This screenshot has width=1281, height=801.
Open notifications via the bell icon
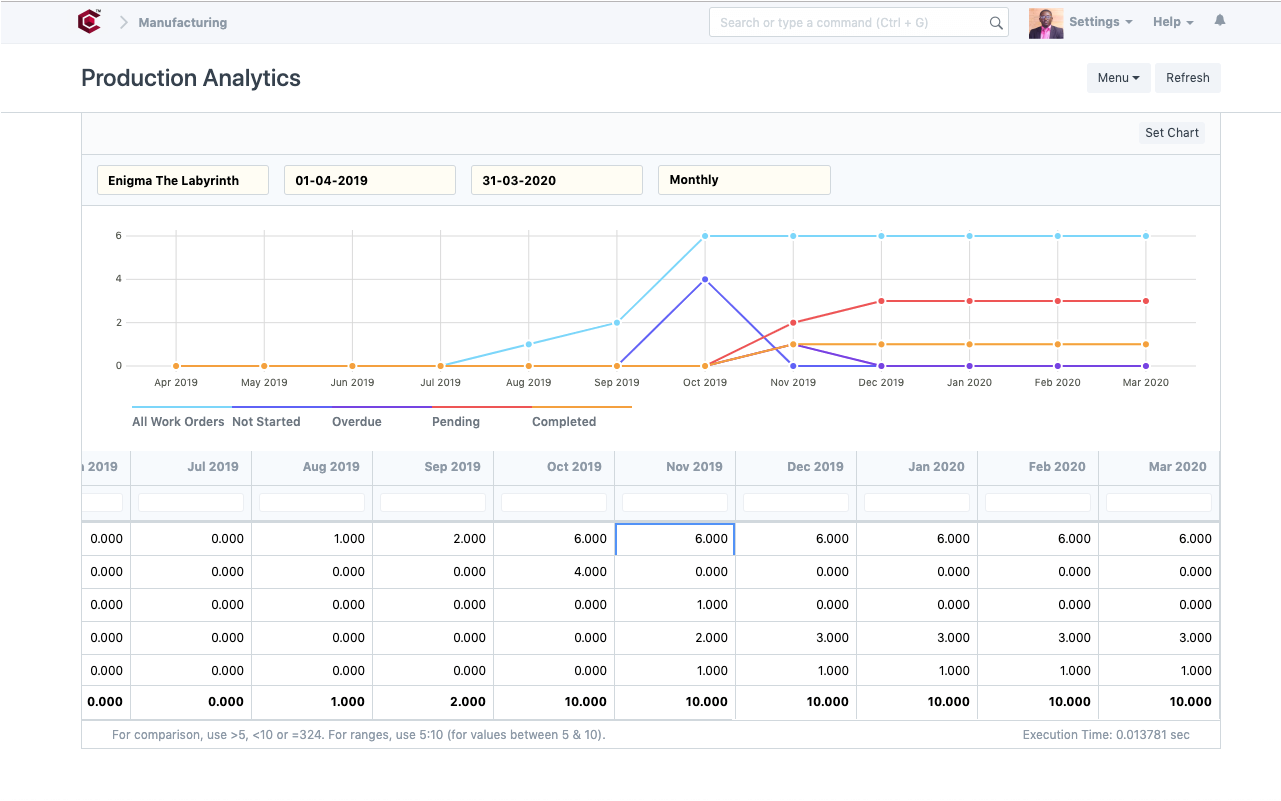point(1219,21)
